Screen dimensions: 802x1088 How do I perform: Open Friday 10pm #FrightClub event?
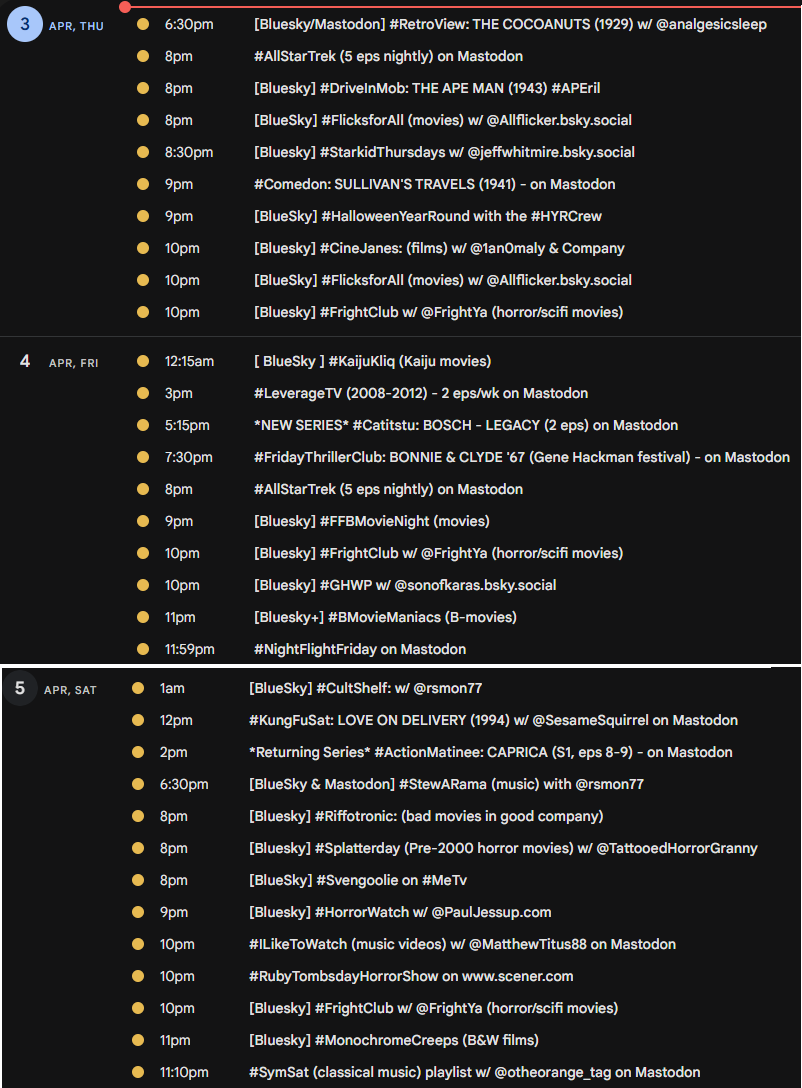click(x=438, y=552)
